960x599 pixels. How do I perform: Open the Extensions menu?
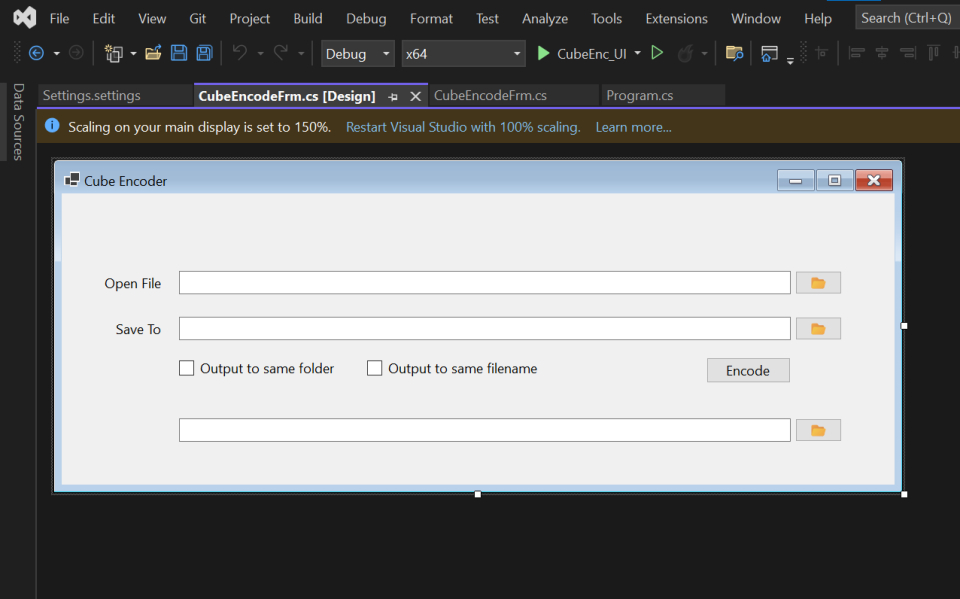(x=677, y=19)
